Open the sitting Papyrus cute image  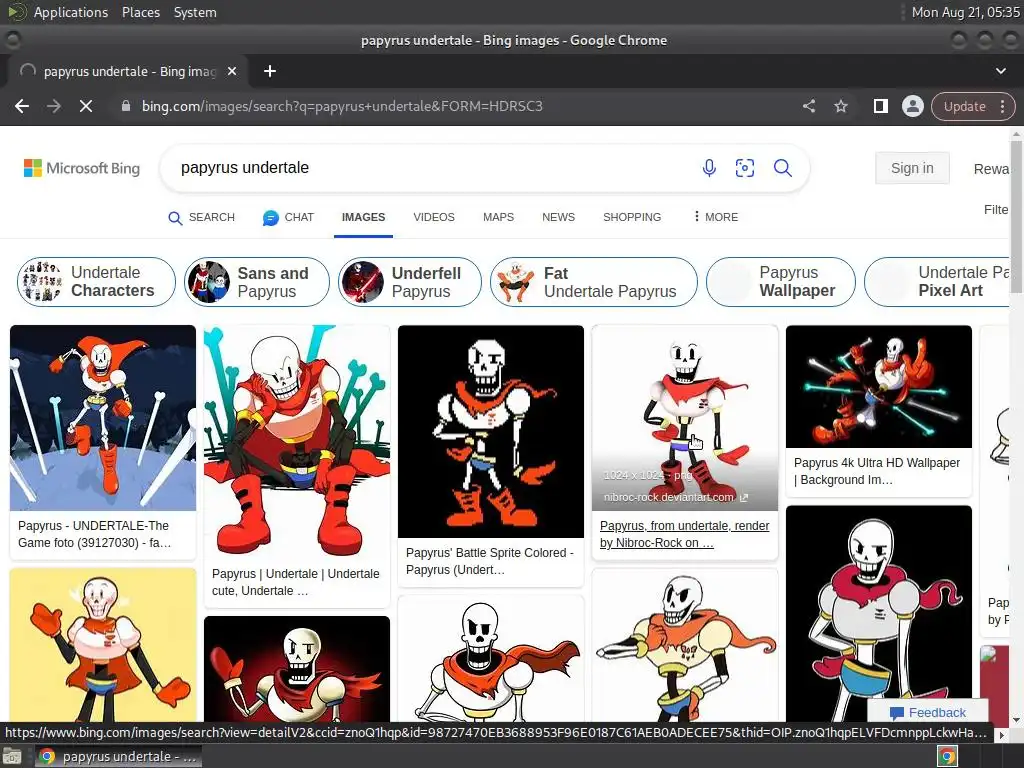pos(296,441)
